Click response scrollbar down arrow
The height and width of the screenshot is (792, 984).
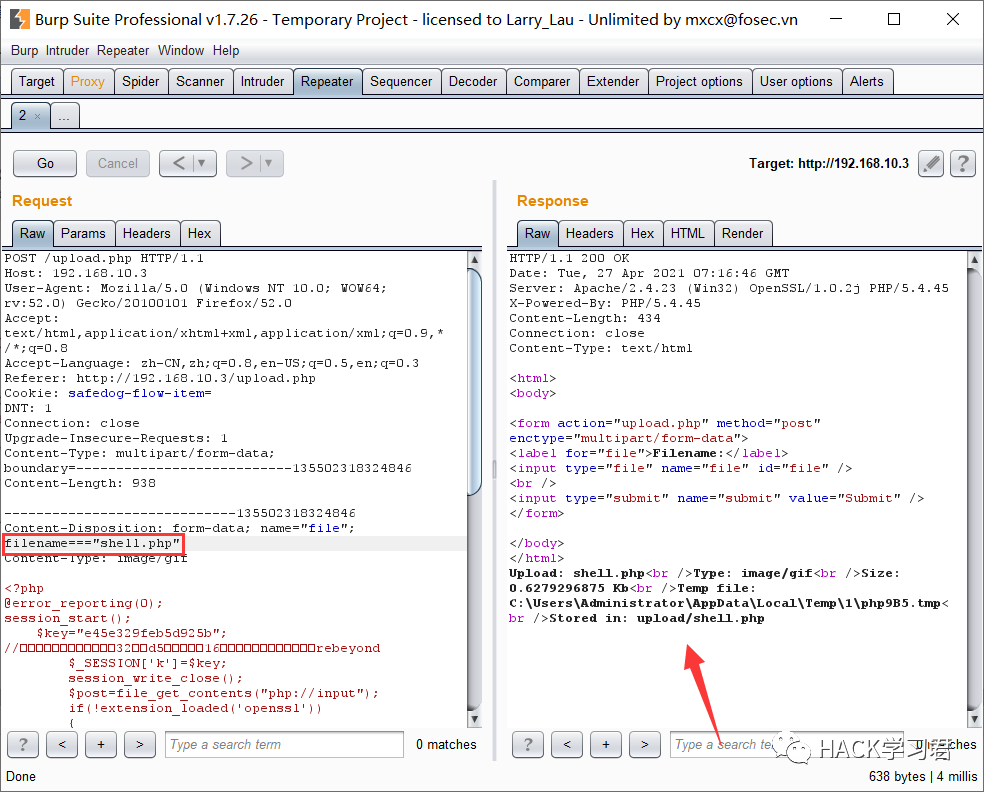[x=974, y=719]
